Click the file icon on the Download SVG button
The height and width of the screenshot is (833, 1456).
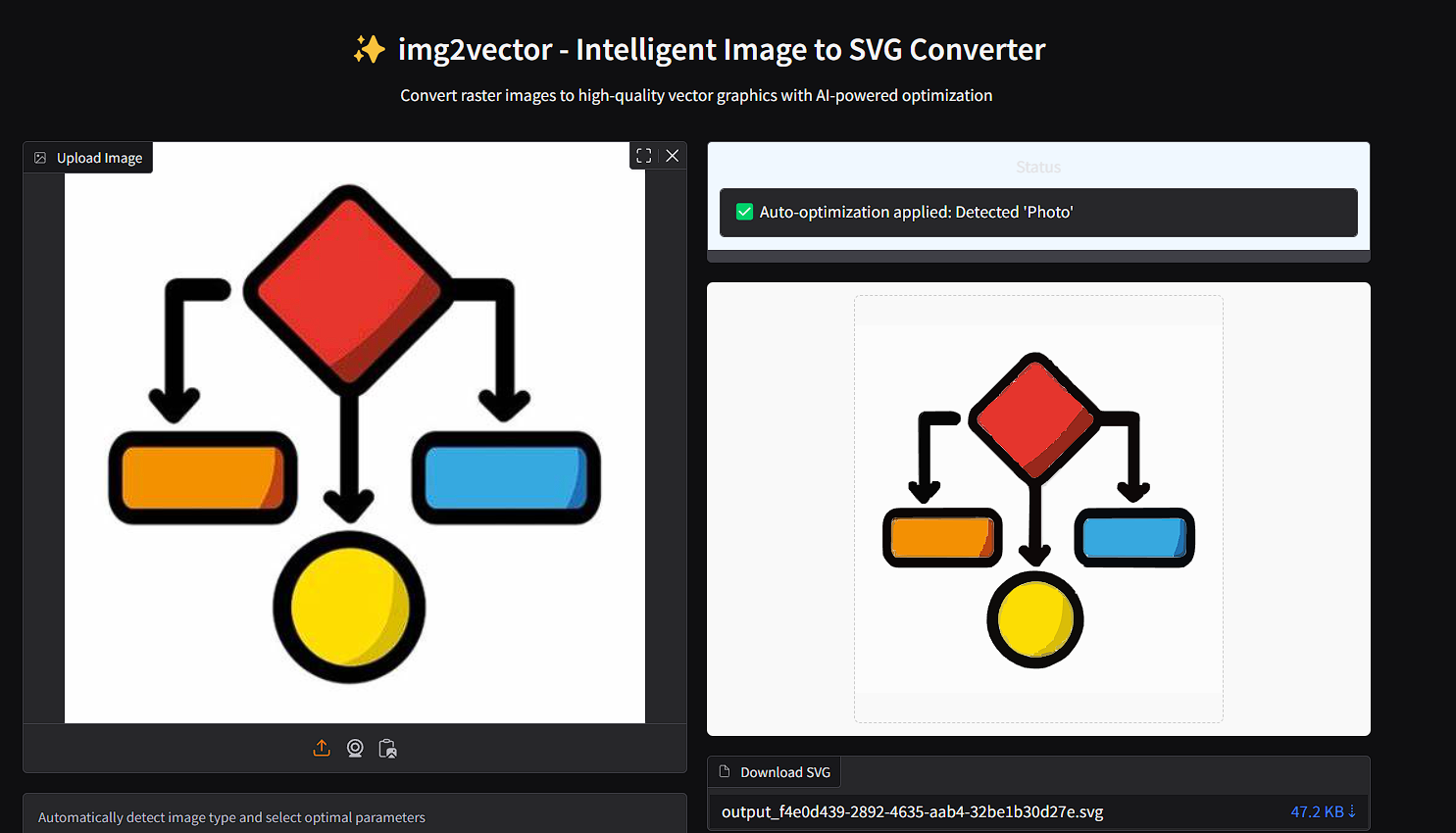pos(723,771)
